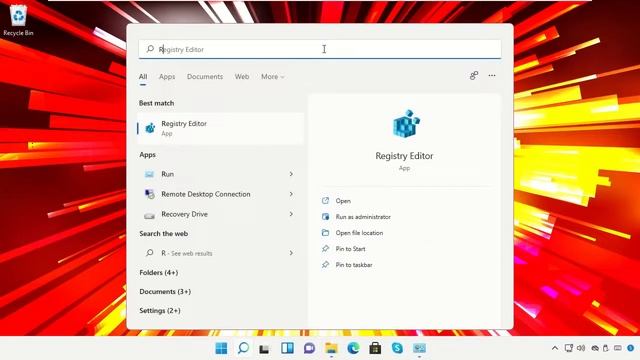
Task: Click Registry Editor icon in best match
Action: point(150,128)
